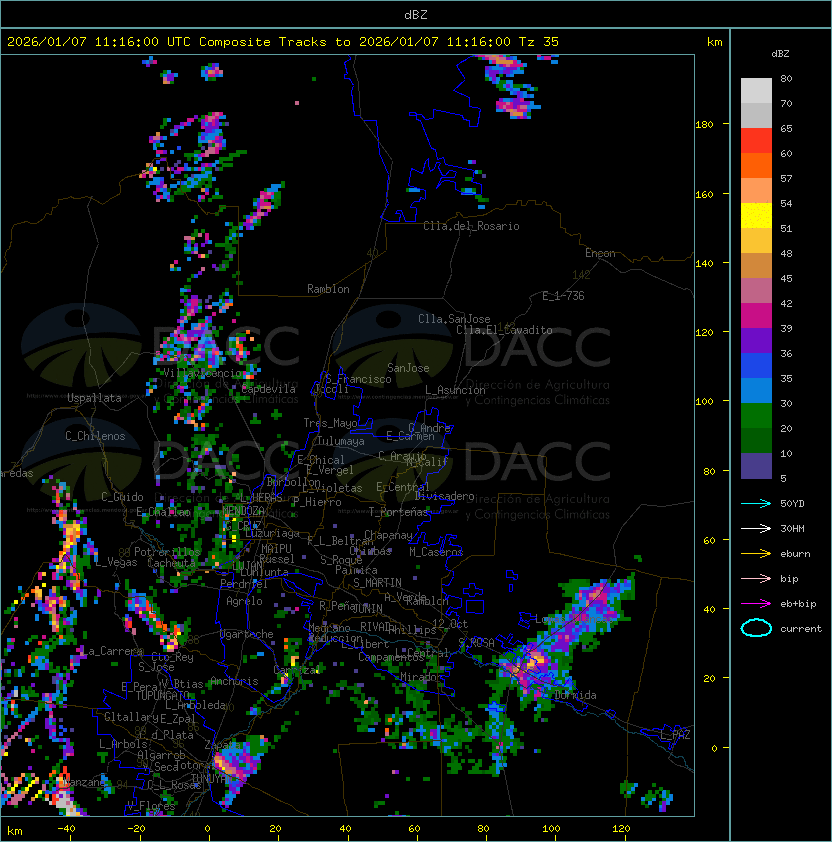This screenshot has height=842, width=832.
Task: Pick the red 65 dBZ swatch
Action: 756,141
